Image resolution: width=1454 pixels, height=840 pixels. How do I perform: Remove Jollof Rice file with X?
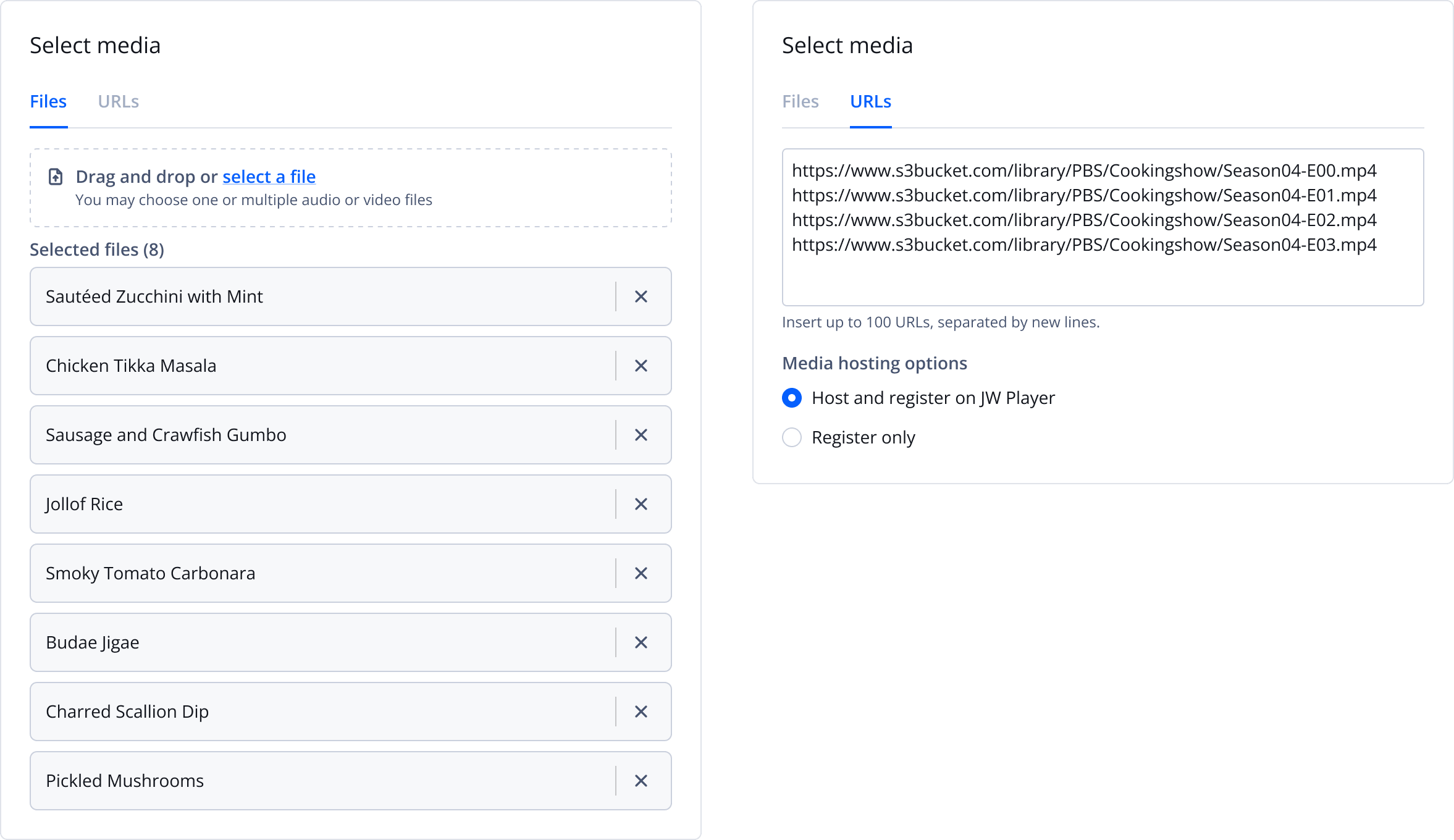coord(641,504)
